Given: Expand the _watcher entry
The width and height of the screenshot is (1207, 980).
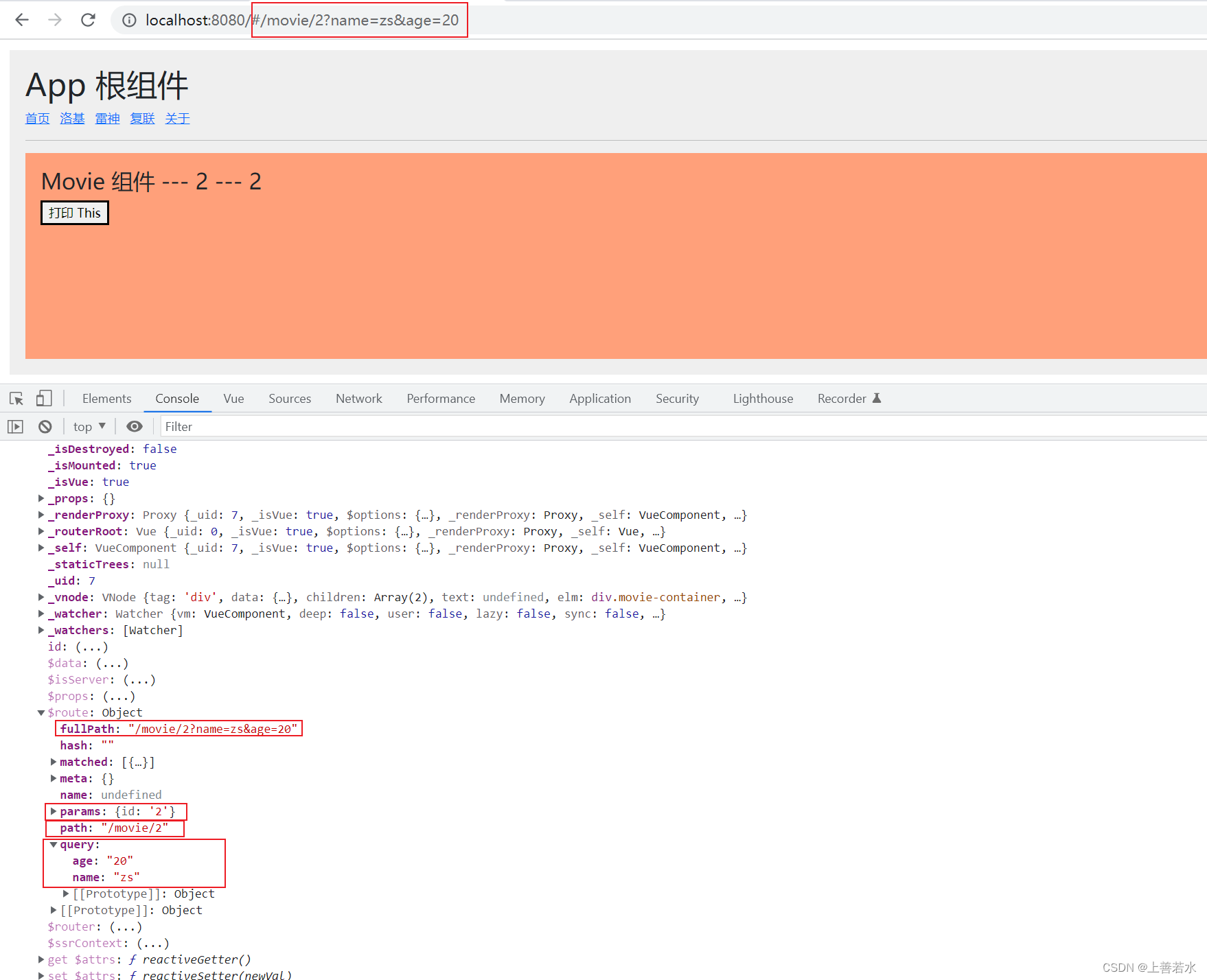Looking at the screenshot, I should tap(41, 614).
